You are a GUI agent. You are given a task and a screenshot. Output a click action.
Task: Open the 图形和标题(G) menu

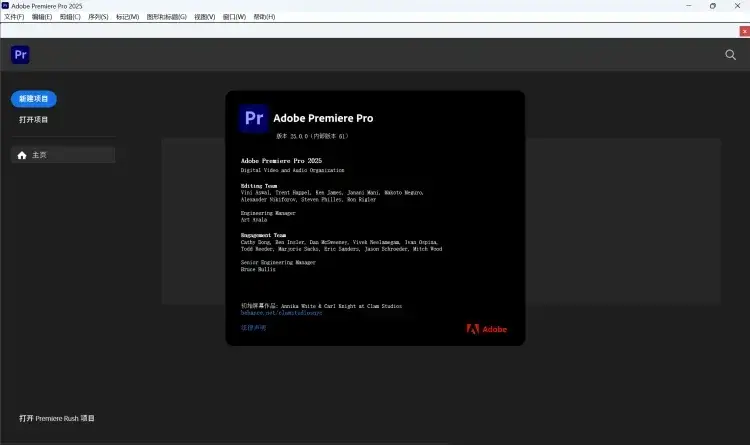pos(166,17)
